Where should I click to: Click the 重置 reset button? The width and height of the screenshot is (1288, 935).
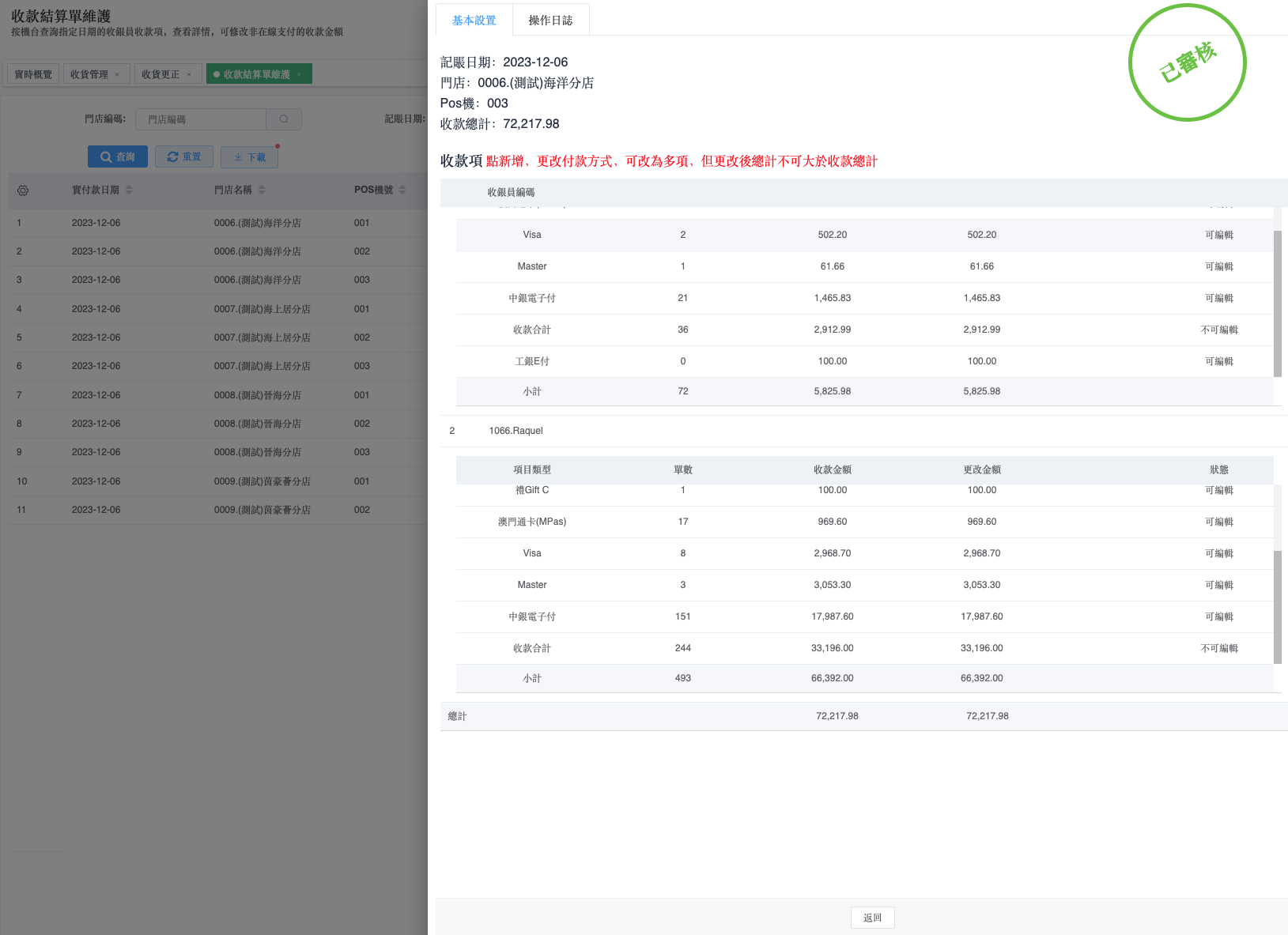click(x=183, y=156)
